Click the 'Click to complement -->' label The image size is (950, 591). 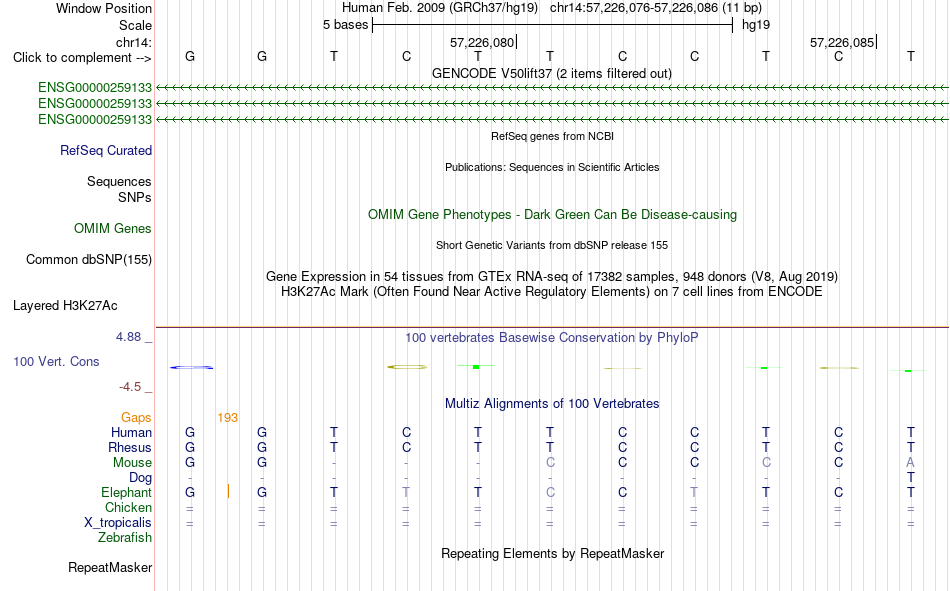pyautogui.click(x=82, y=58)
